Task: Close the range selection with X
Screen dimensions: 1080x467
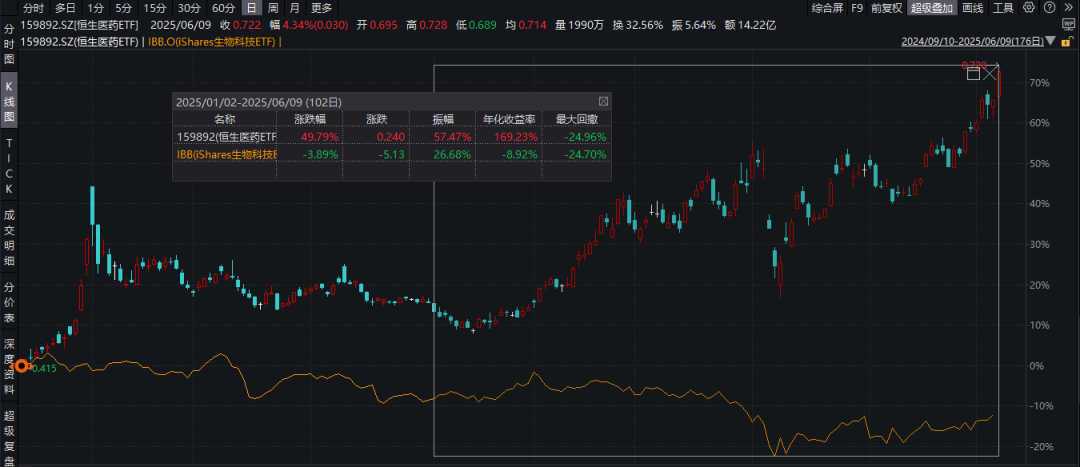Action: point(990,73)
